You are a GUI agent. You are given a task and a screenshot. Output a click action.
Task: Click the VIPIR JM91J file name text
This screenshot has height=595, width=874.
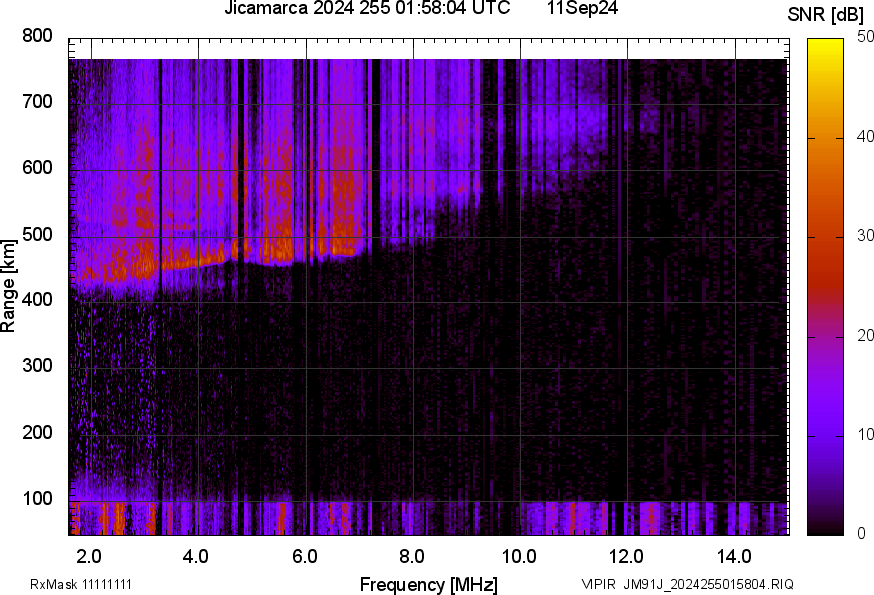687,584
